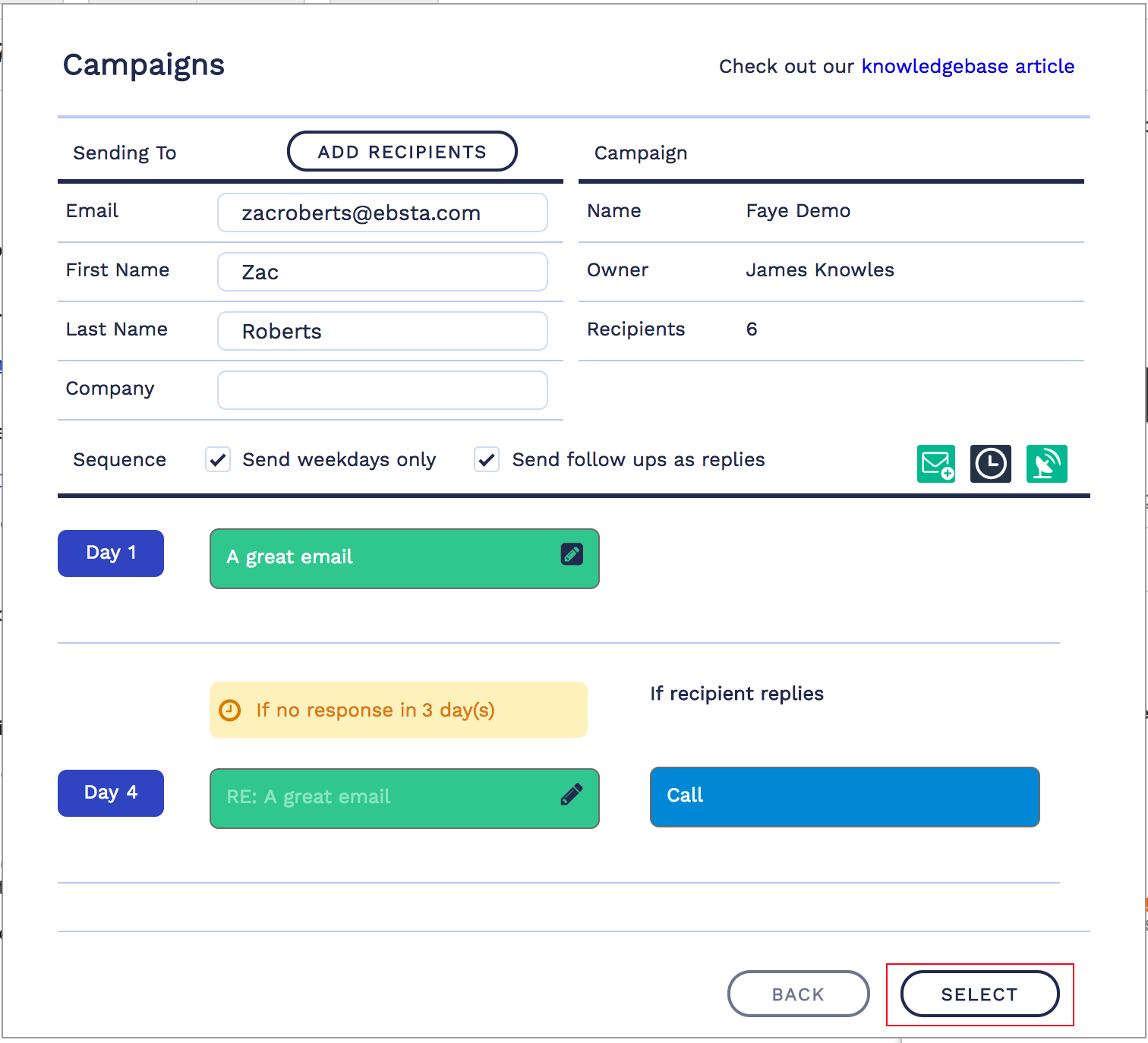Screen dimensions: 1148x1043
Task: Select the Day 4 badge
Action: [x=111, y=793]
